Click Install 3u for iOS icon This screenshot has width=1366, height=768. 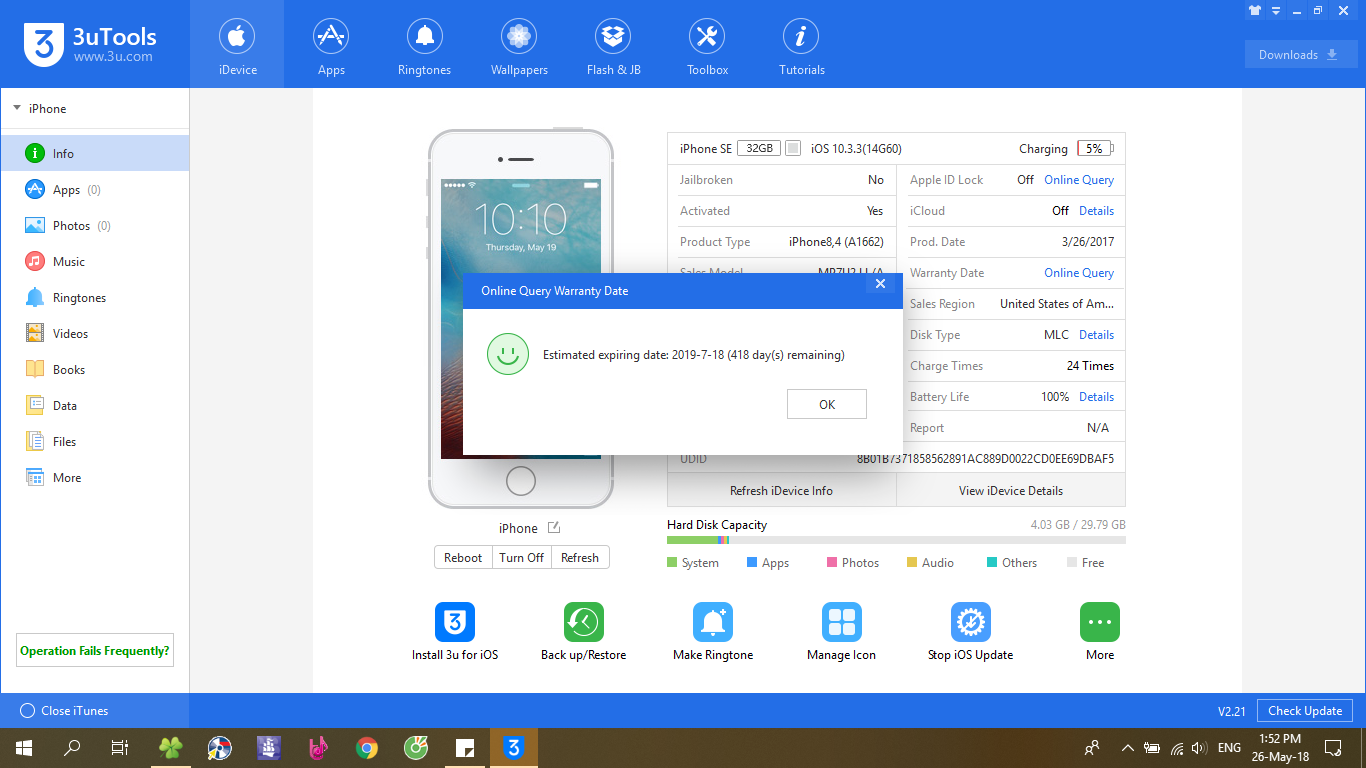454,622
